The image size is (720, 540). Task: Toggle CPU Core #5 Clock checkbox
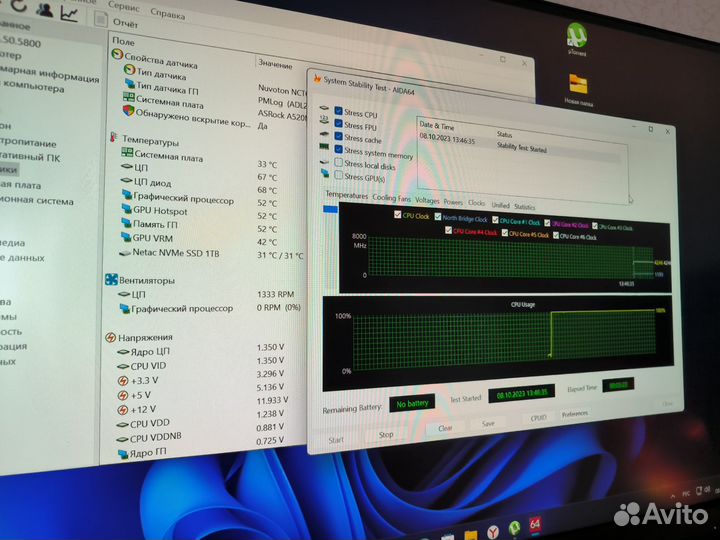tap(504, 233)
